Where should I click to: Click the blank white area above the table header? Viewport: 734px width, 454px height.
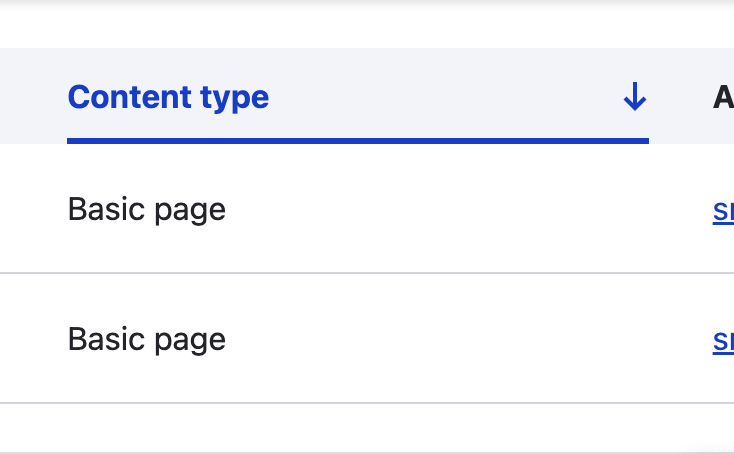(367, 27)
